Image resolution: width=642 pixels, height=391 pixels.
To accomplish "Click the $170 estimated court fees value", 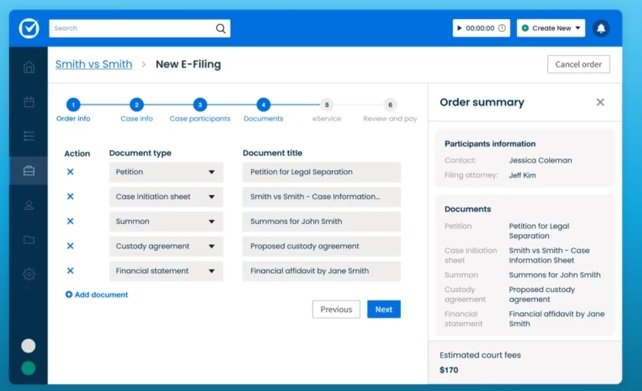I will pos(449,370).
